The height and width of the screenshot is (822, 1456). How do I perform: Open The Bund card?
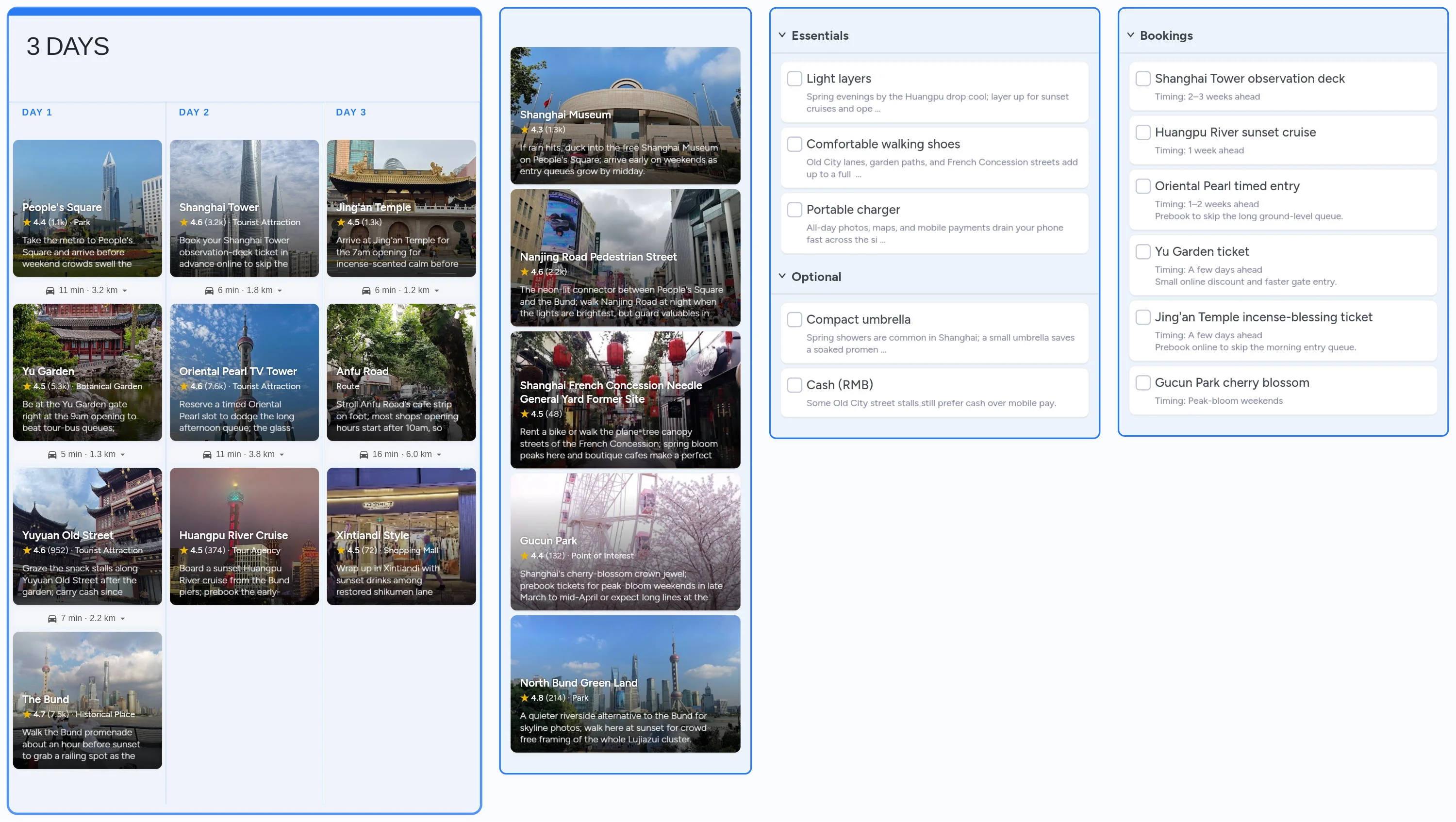click(x=88, y=700)
